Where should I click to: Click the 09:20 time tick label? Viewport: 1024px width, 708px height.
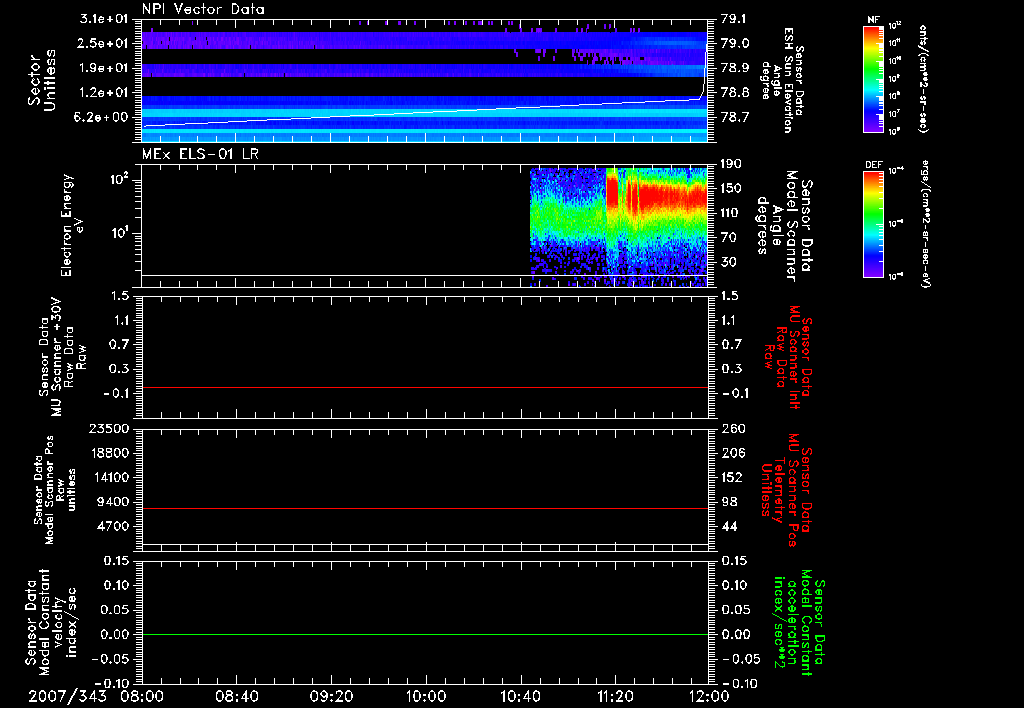(331, 695)
